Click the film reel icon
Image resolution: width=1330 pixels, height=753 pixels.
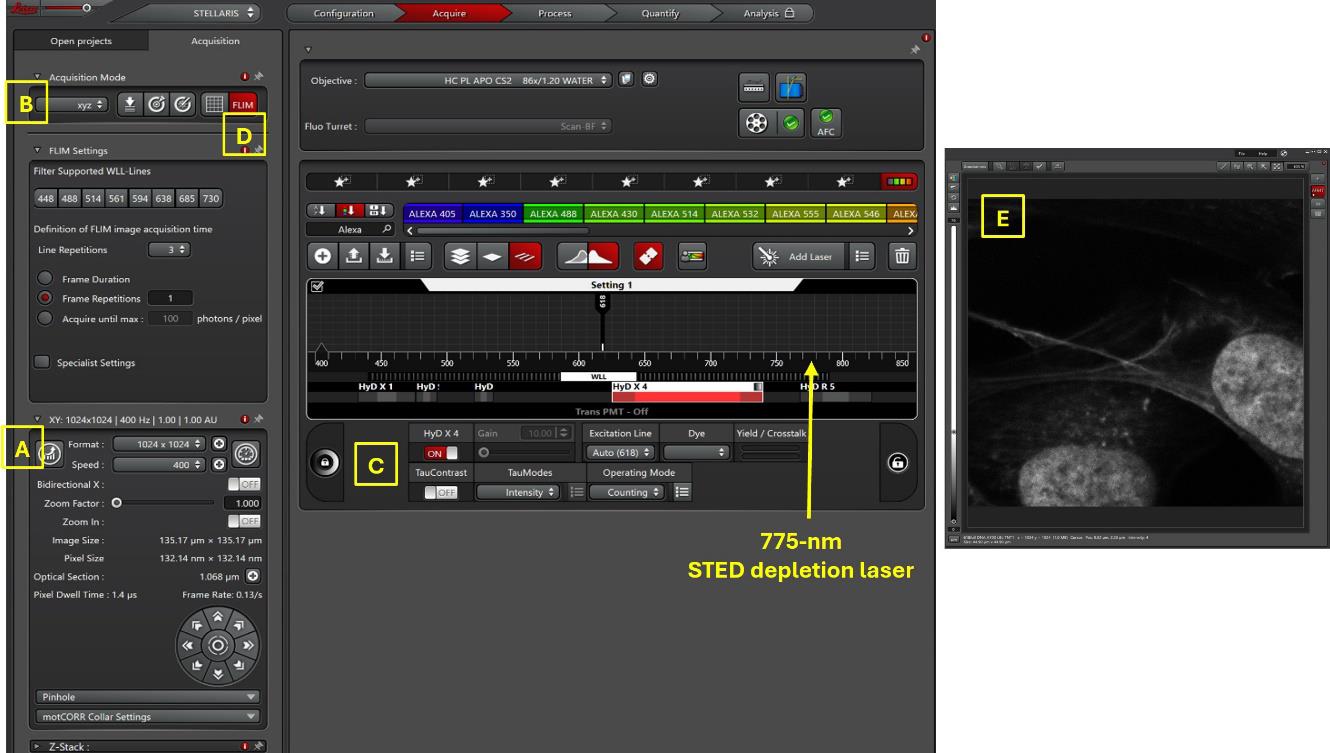(757, 122)
